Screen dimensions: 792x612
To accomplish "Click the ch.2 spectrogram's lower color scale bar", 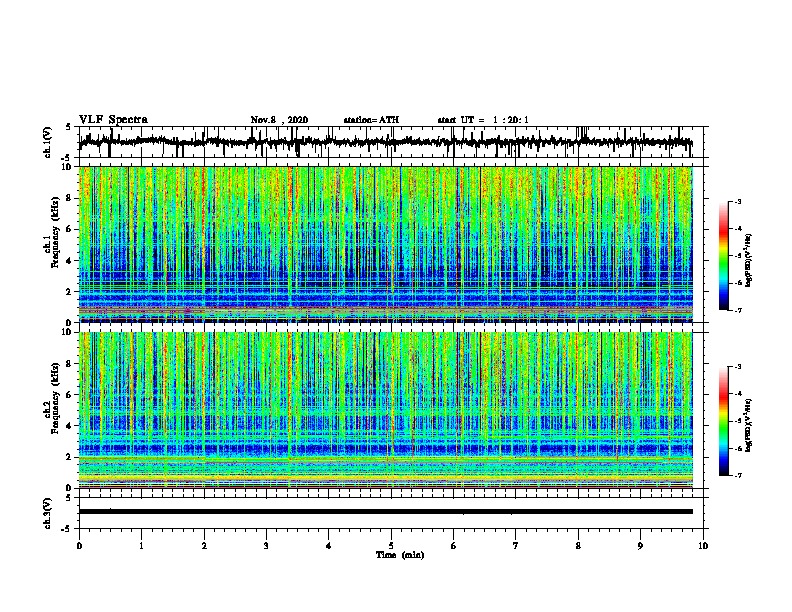I will coord(723,421).
